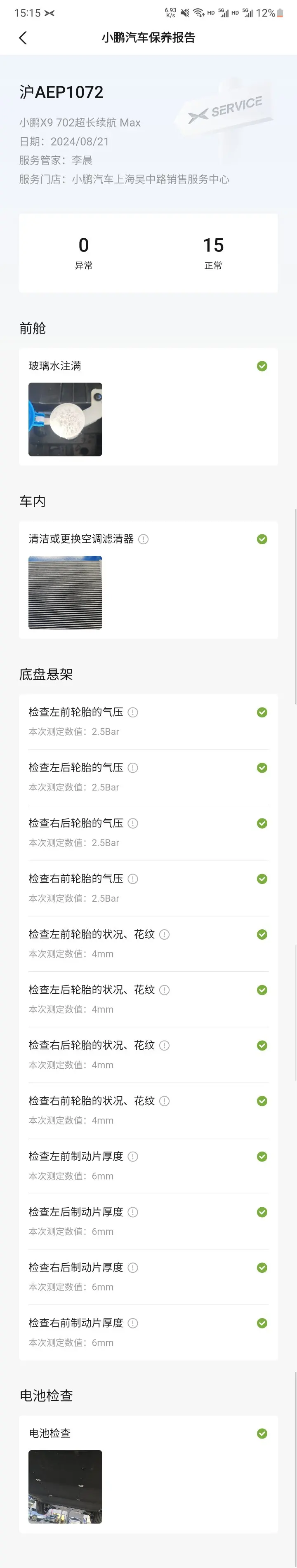Image resolution: width=297 pixels, height=1568 pixels.
Task: Tap info icon next to 检查右后轮胎的气压
Action: tap(133, 823)
